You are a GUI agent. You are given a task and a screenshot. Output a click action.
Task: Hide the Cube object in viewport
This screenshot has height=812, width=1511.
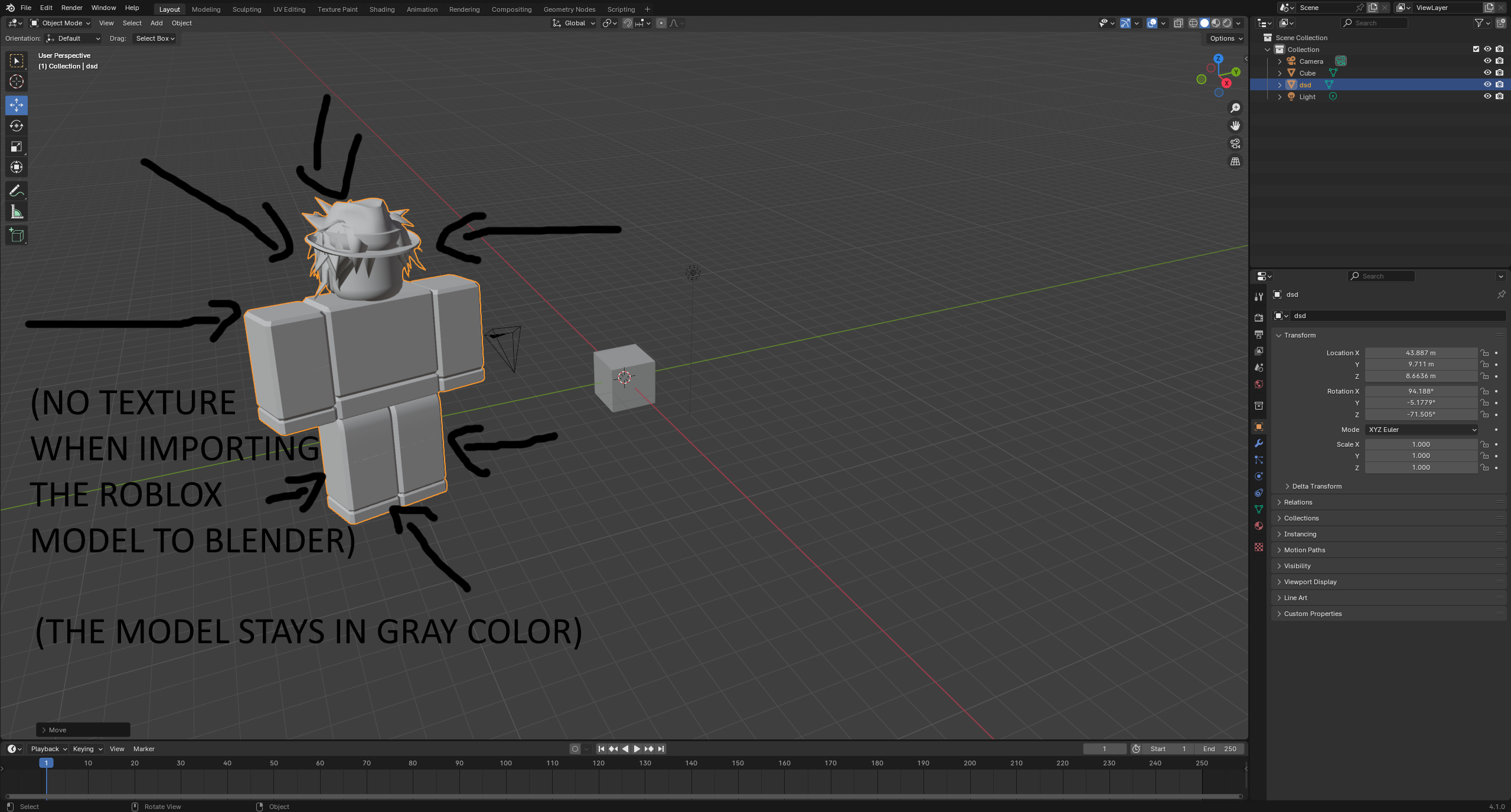point(1487,73)
